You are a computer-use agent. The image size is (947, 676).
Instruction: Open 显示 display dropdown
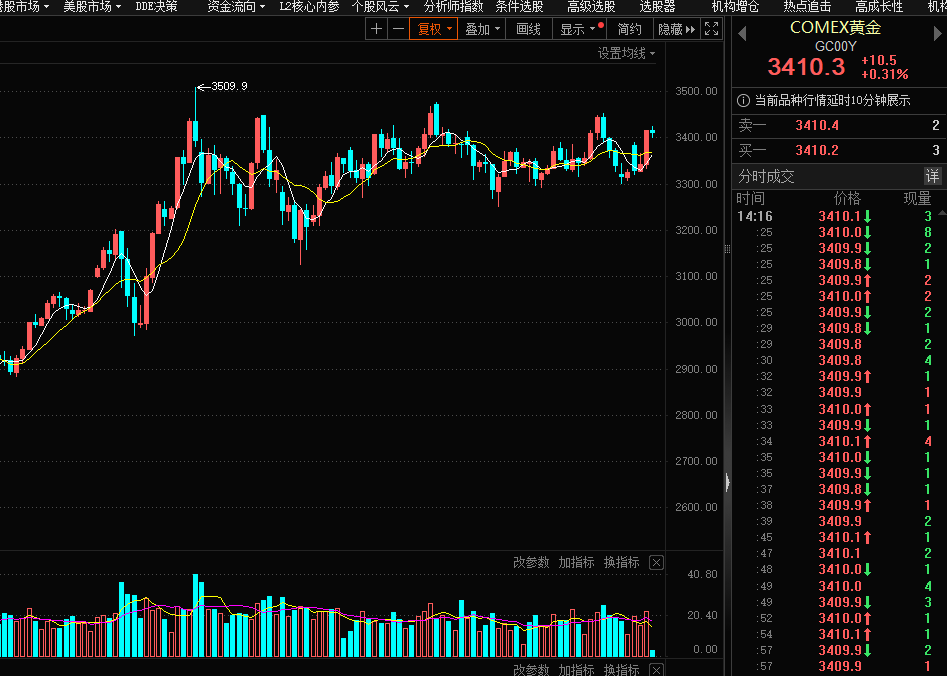[579, 29]
